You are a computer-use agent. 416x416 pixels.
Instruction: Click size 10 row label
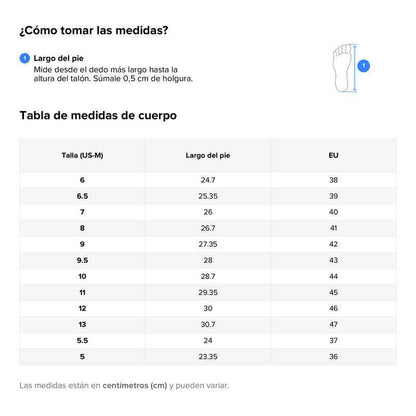click(82, 276)
